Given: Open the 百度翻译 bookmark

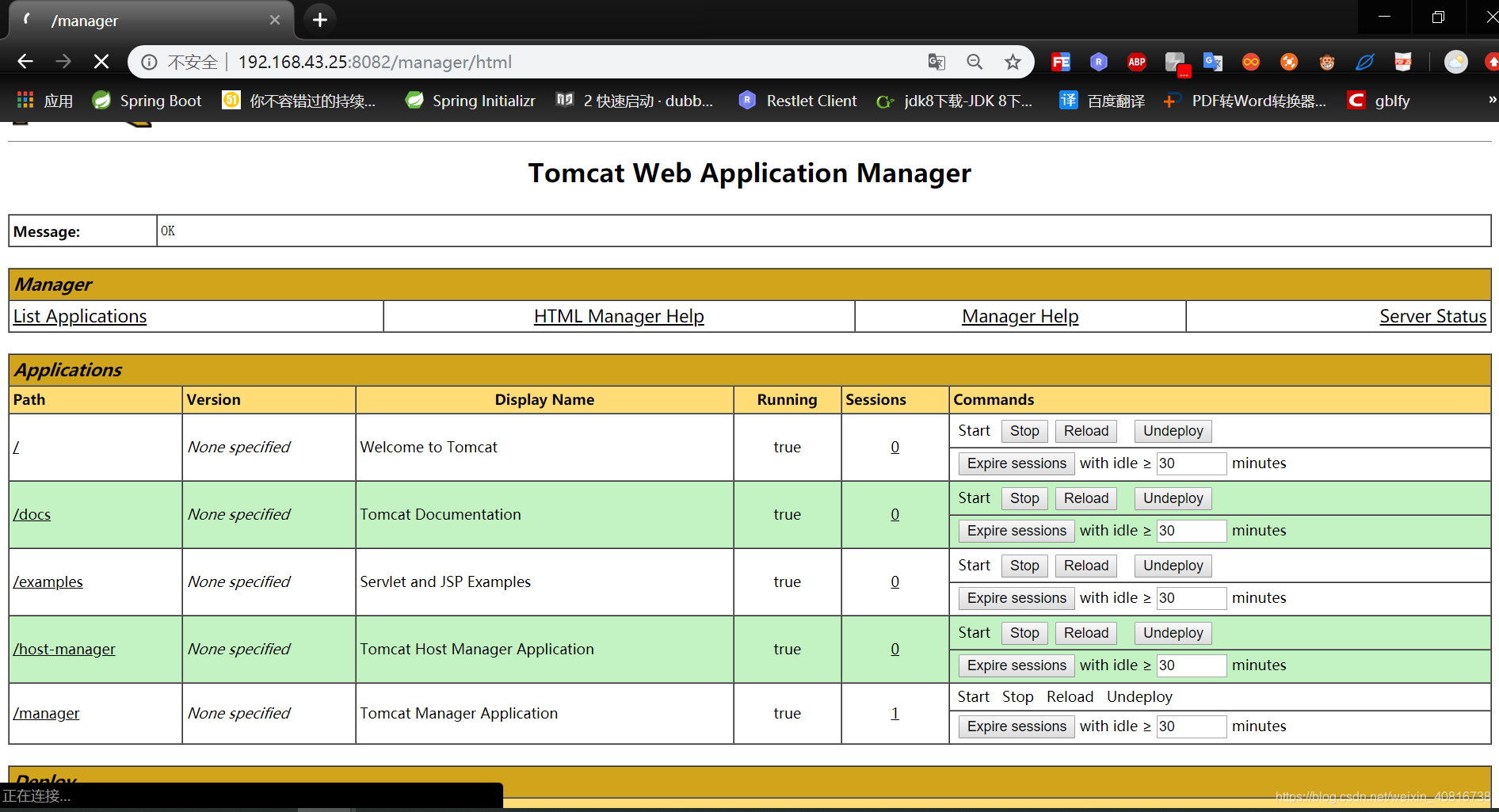Looking at the screenshot, I should 1102,101.
